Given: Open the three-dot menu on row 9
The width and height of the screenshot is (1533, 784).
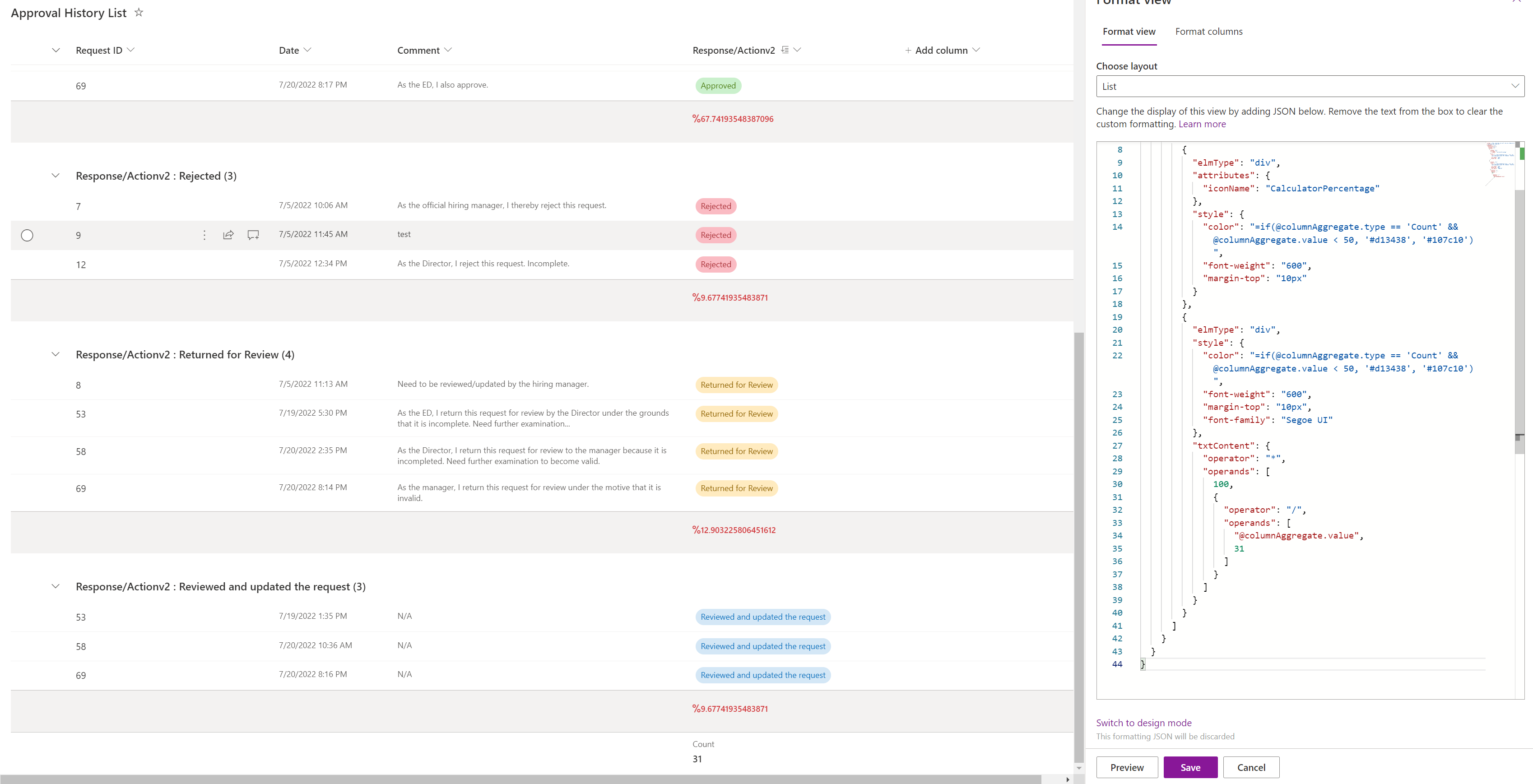Looking at the screenshot, I should pyautogui.click(x=204, y=235).
